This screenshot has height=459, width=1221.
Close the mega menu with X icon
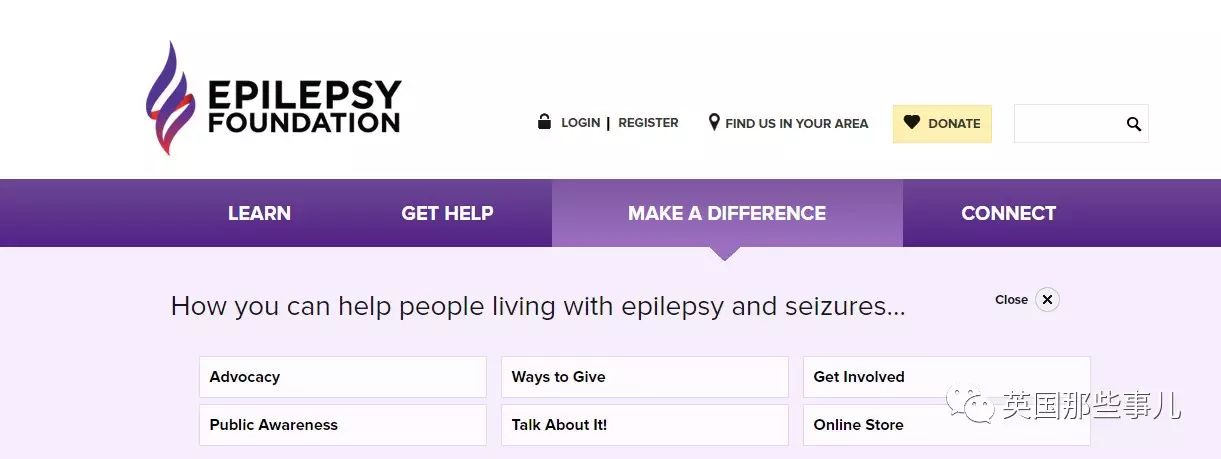1047,299
